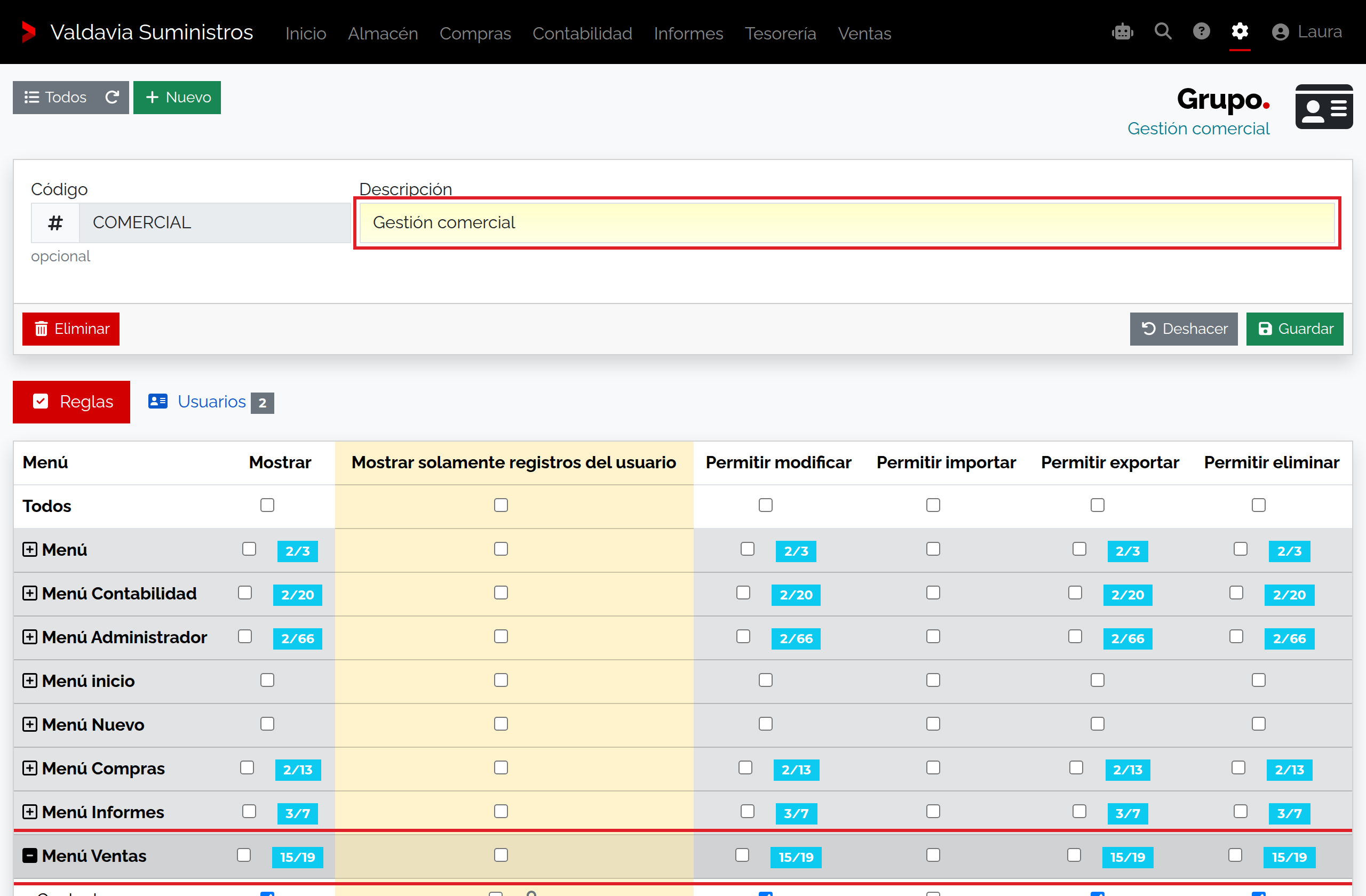Click the 2/13 badge in Compras Permitir exportar
The image size is (1366, 896).
pyautogui.click(x=1127, y=769)
